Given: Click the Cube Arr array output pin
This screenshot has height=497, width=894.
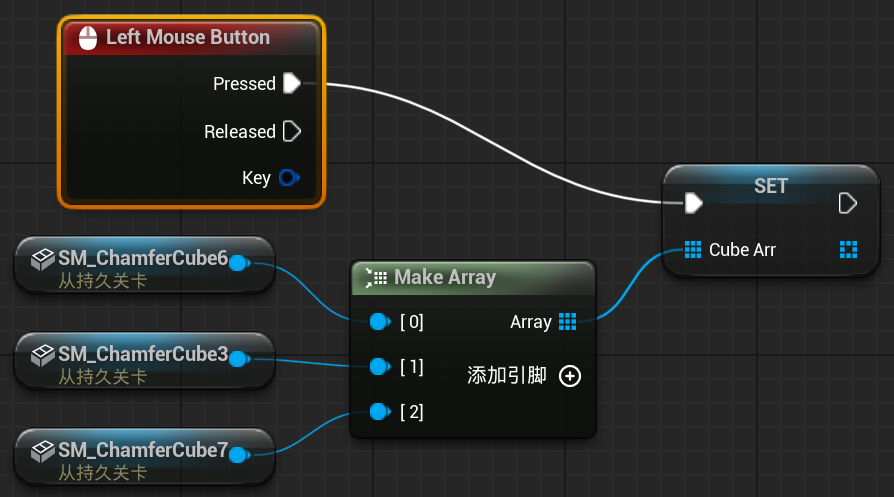Looking at the screenshot, I should point(848,249).
